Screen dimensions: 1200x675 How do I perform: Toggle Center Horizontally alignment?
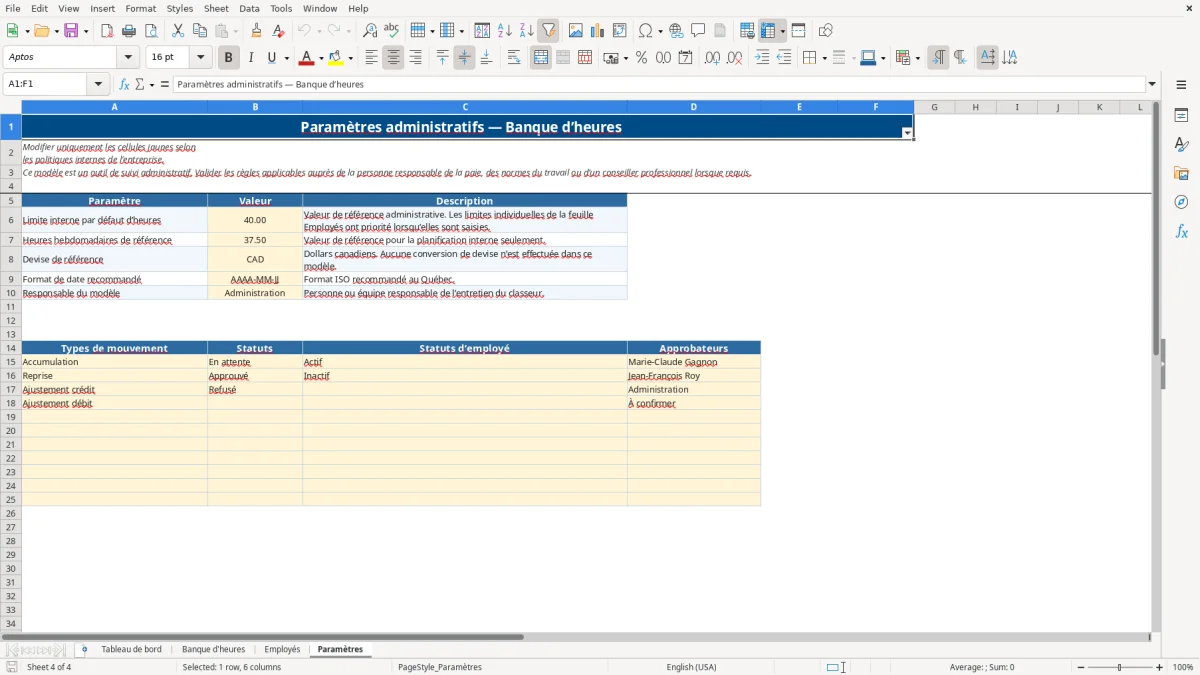(393, 58)
